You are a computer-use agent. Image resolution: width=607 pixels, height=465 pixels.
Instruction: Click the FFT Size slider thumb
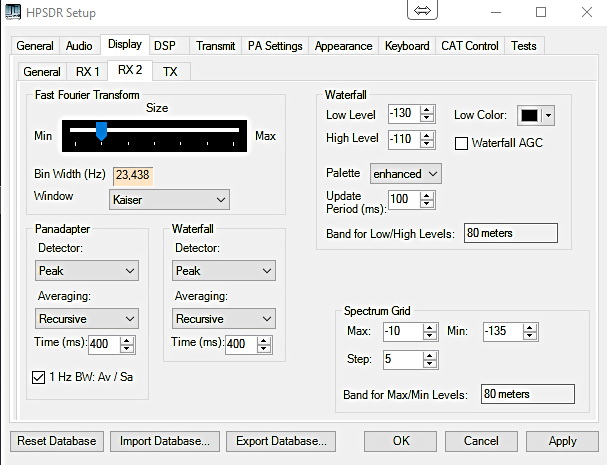[x=101, y=131]
